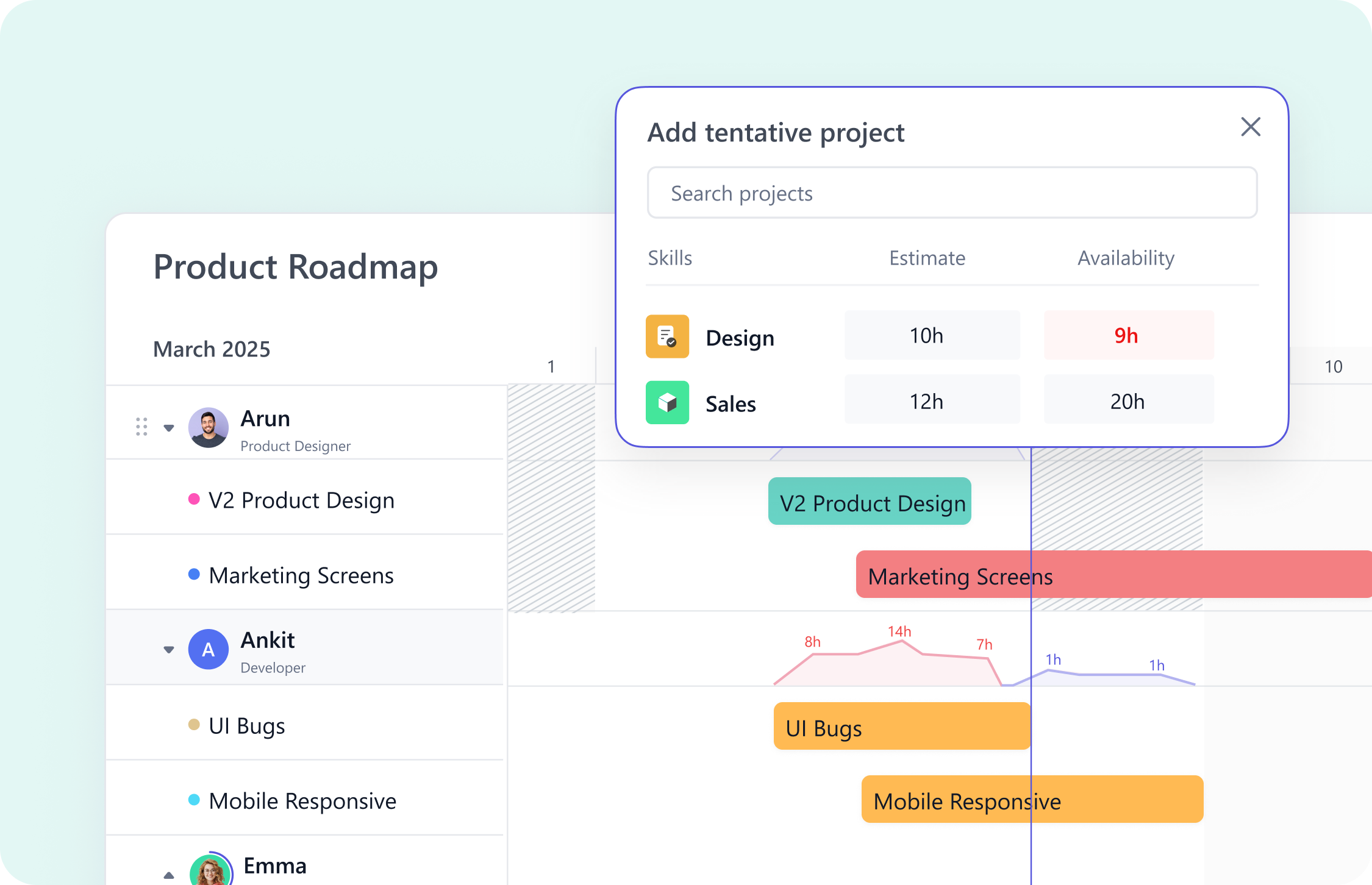
Task: Collapse Ankit's project list arrow
Action: [x=169, y=649]
